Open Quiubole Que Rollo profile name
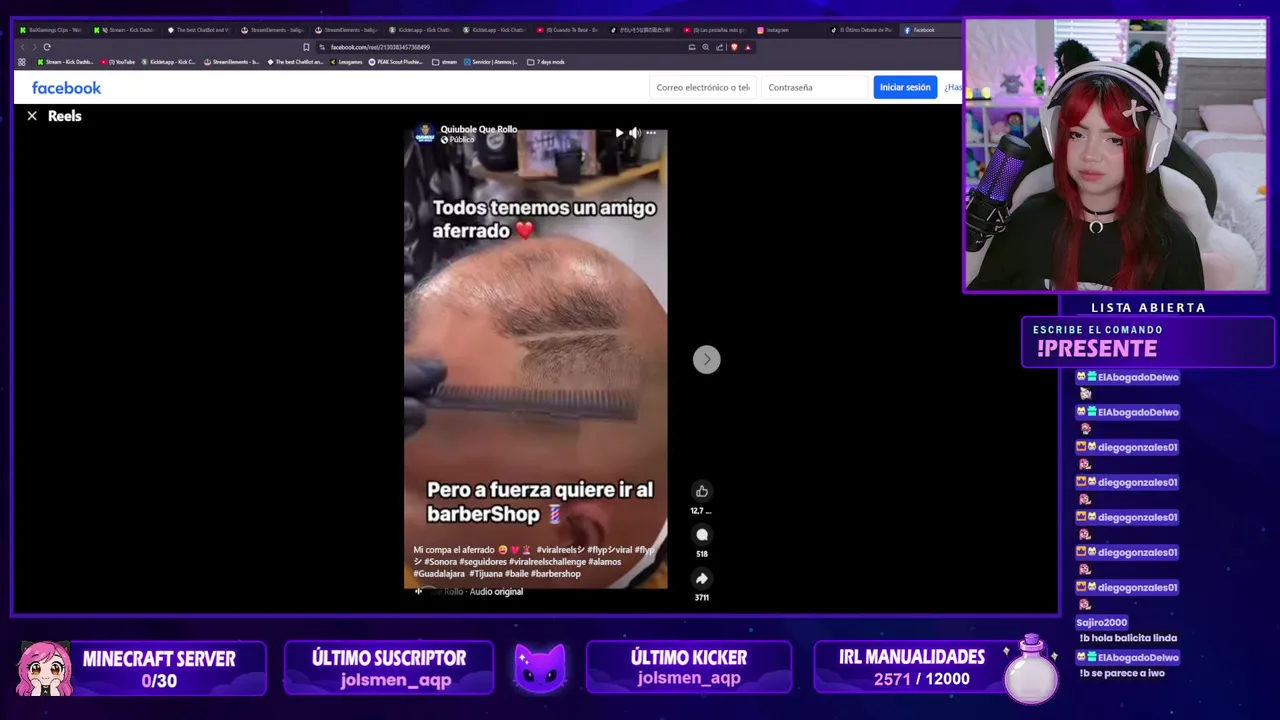Screen dimensions: 1280x720 479,129
